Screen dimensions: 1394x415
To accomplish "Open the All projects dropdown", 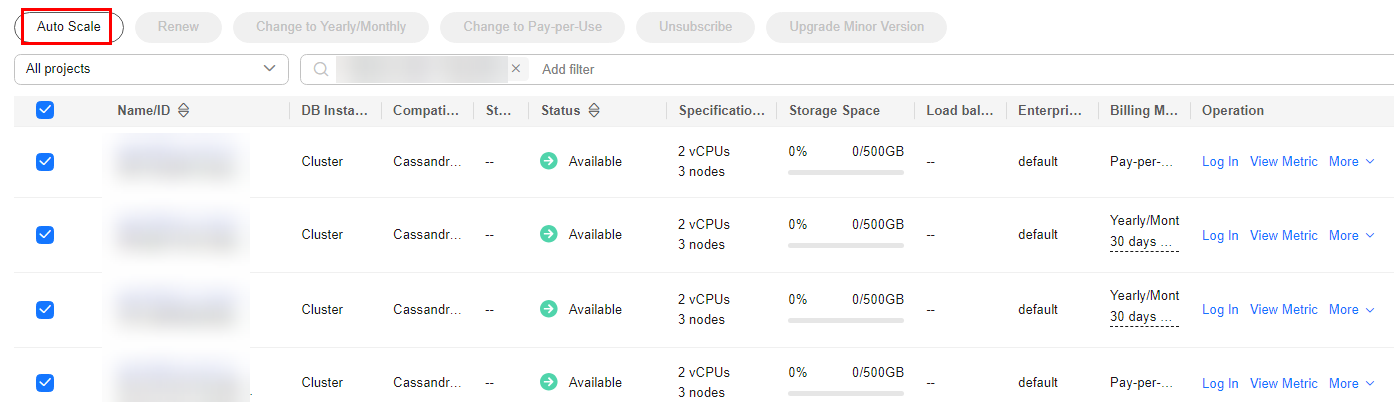I will 151,69.
